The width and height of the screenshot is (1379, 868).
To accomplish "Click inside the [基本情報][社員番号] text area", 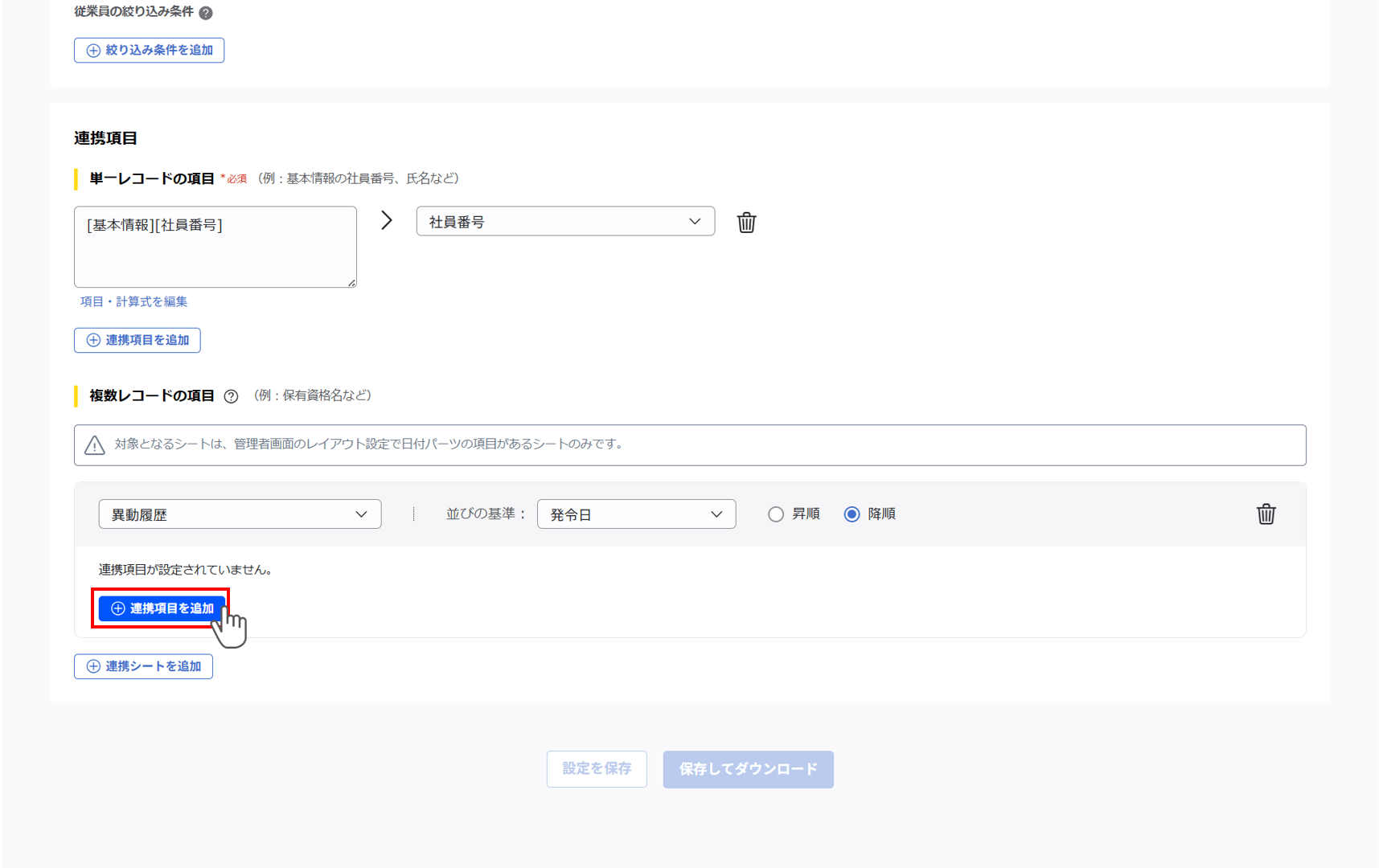I will (215, 247).
